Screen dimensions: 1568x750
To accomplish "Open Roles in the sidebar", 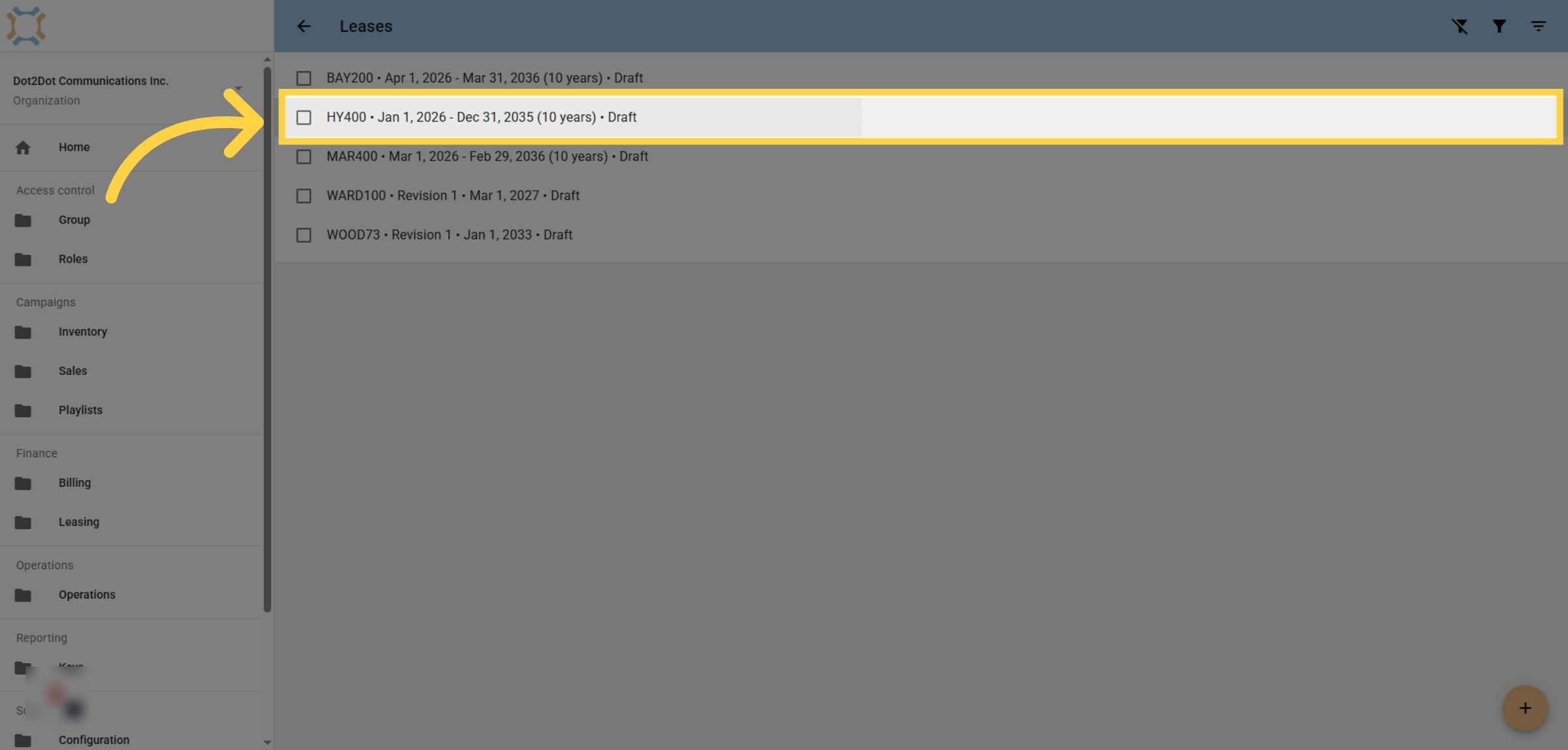I will [x=131, y=259].
